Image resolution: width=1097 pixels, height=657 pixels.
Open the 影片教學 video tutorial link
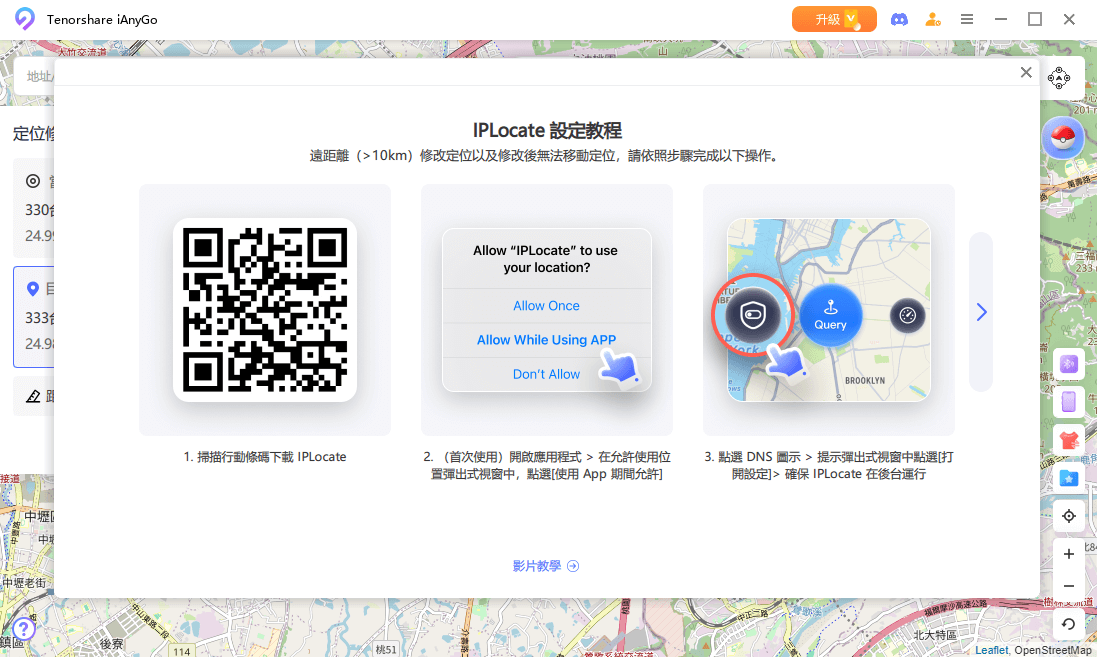point(546,566)
